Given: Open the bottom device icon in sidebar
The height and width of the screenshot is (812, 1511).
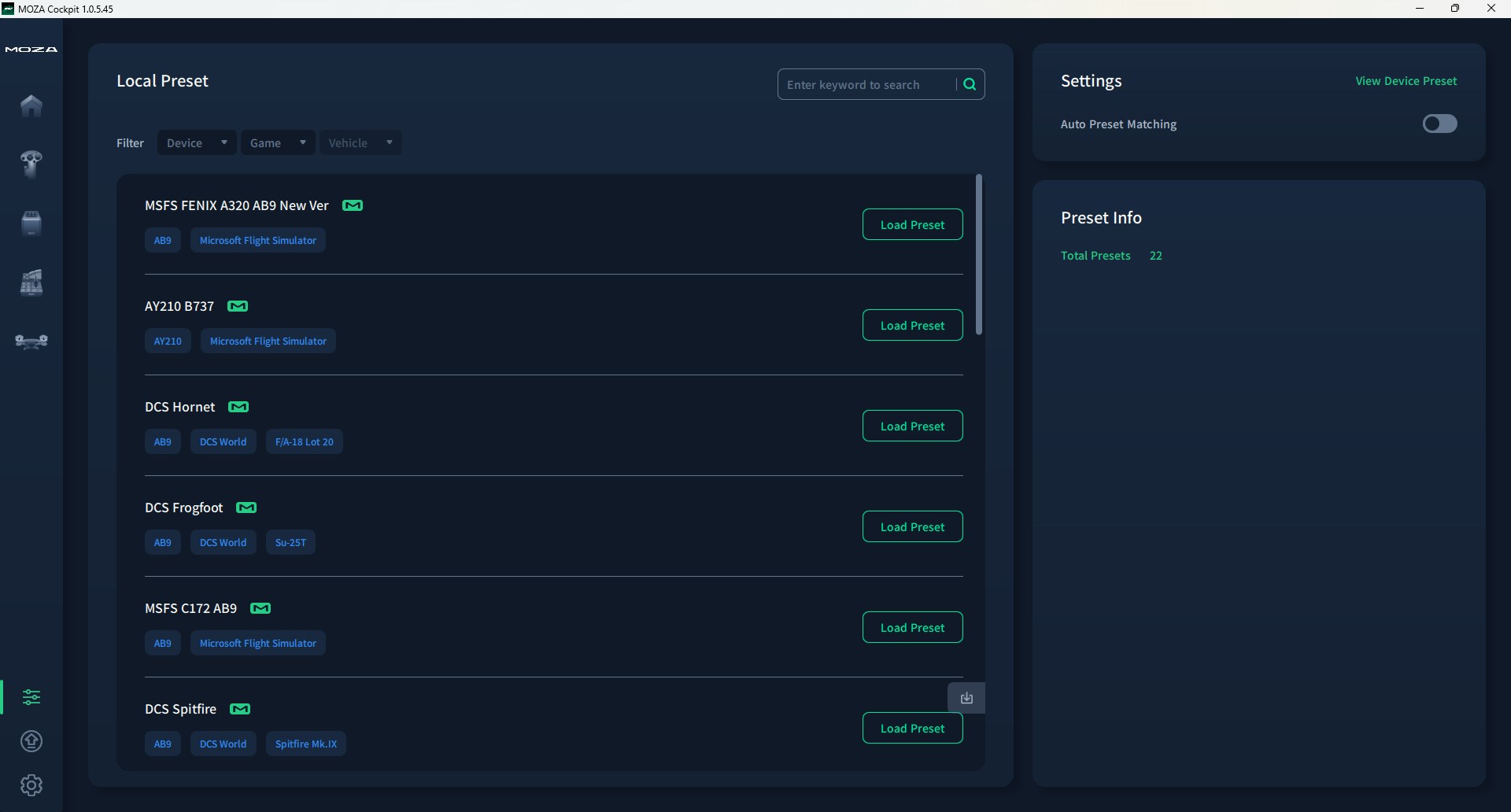Looking at the screenshot, I should [x=31, y=341].
